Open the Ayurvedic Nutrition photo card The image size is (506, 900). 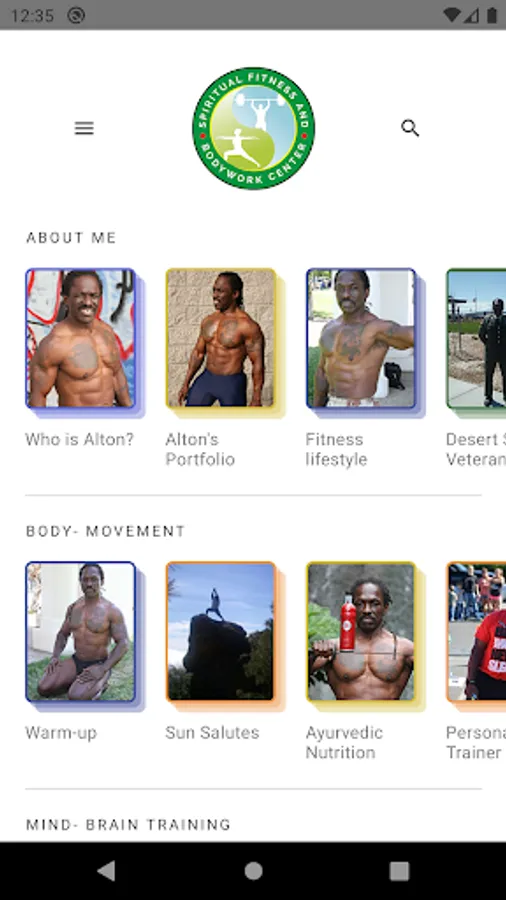click(x=361, y=632)
